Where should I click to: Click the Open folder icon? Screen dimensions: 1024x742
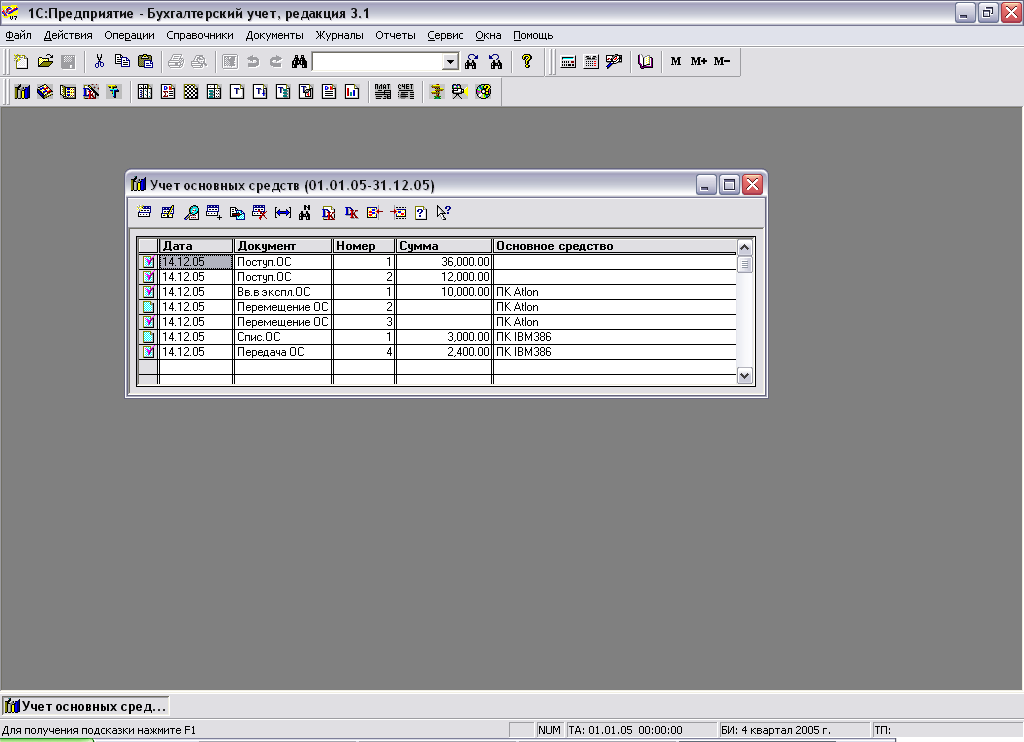45,61
